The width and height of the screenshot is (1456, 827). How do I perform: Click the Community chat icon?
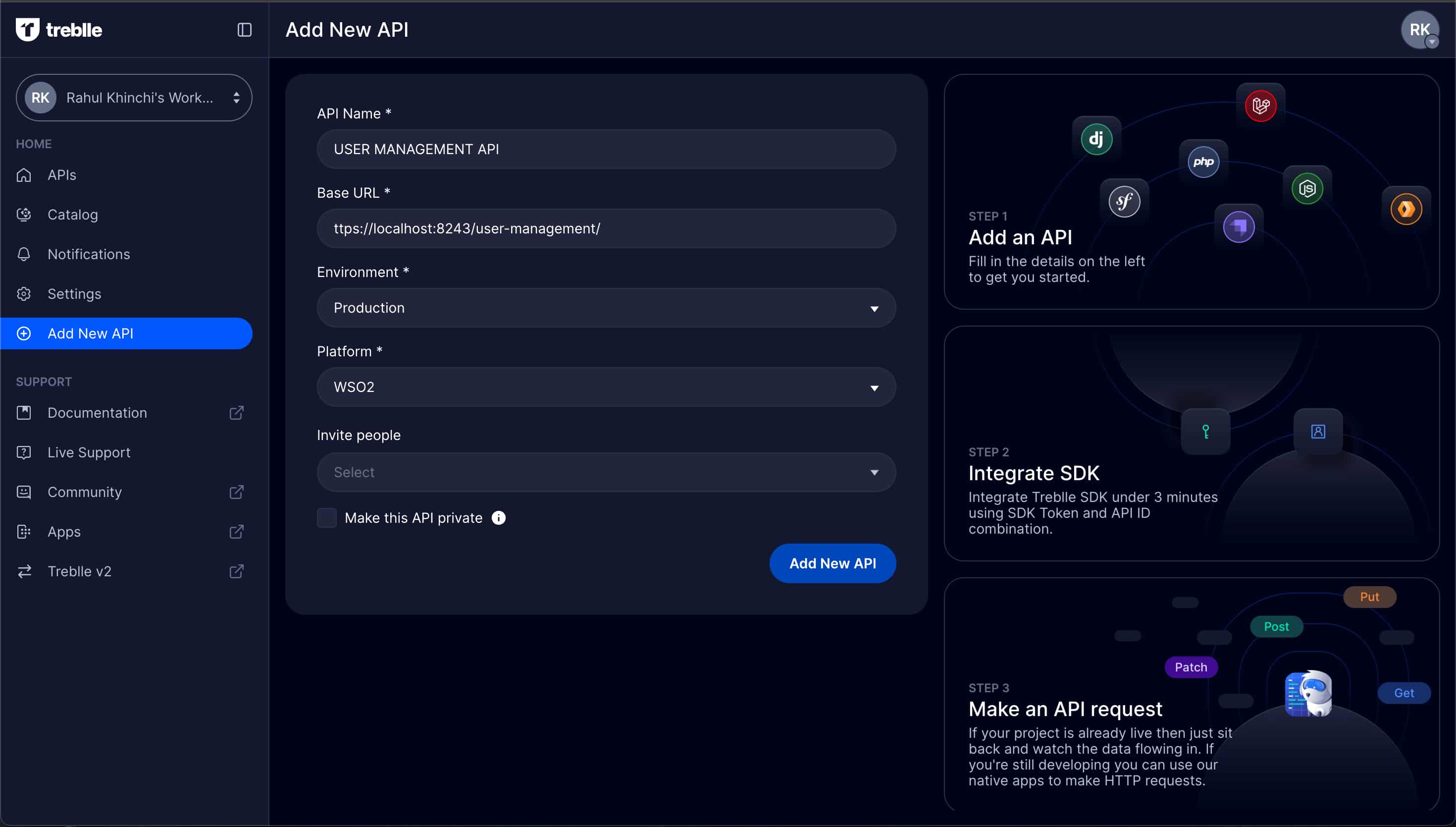[x=24, y=492]
